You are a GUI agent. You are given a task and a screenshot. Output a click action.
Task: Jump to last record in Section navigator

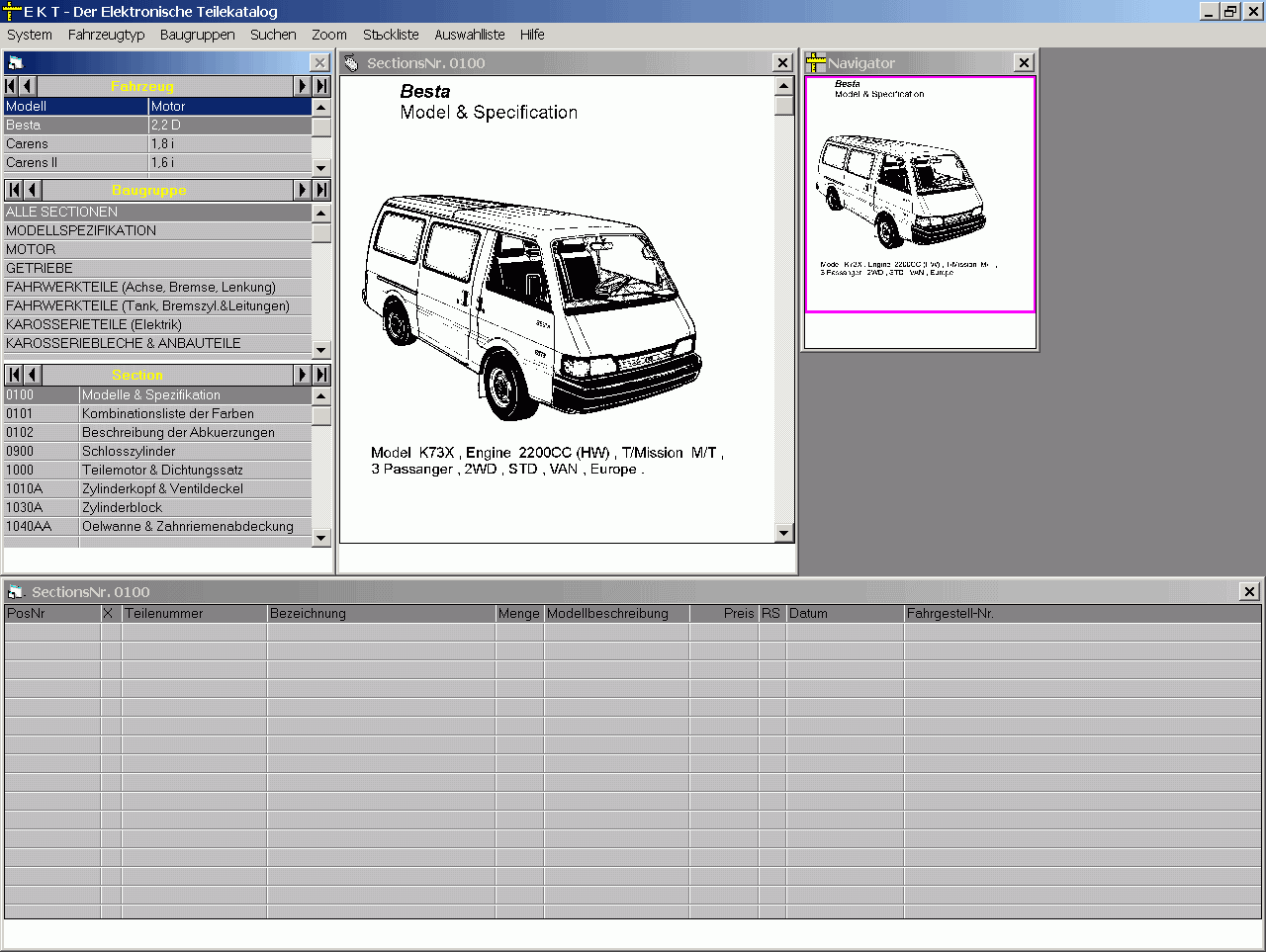[x=321, y=375]
